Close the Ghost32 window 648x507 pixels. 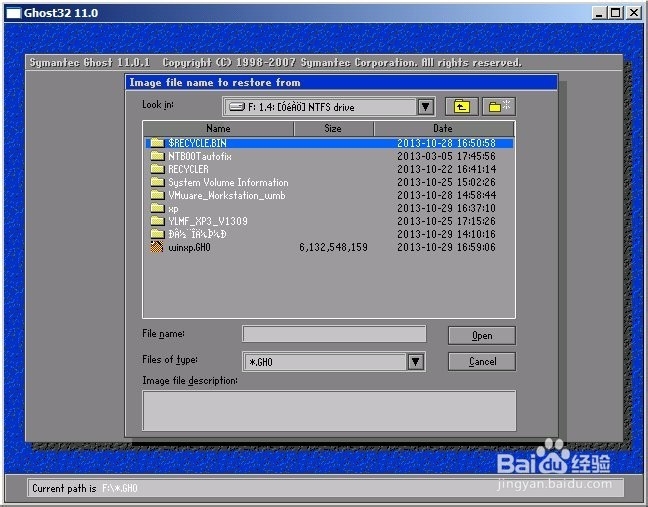633,13
